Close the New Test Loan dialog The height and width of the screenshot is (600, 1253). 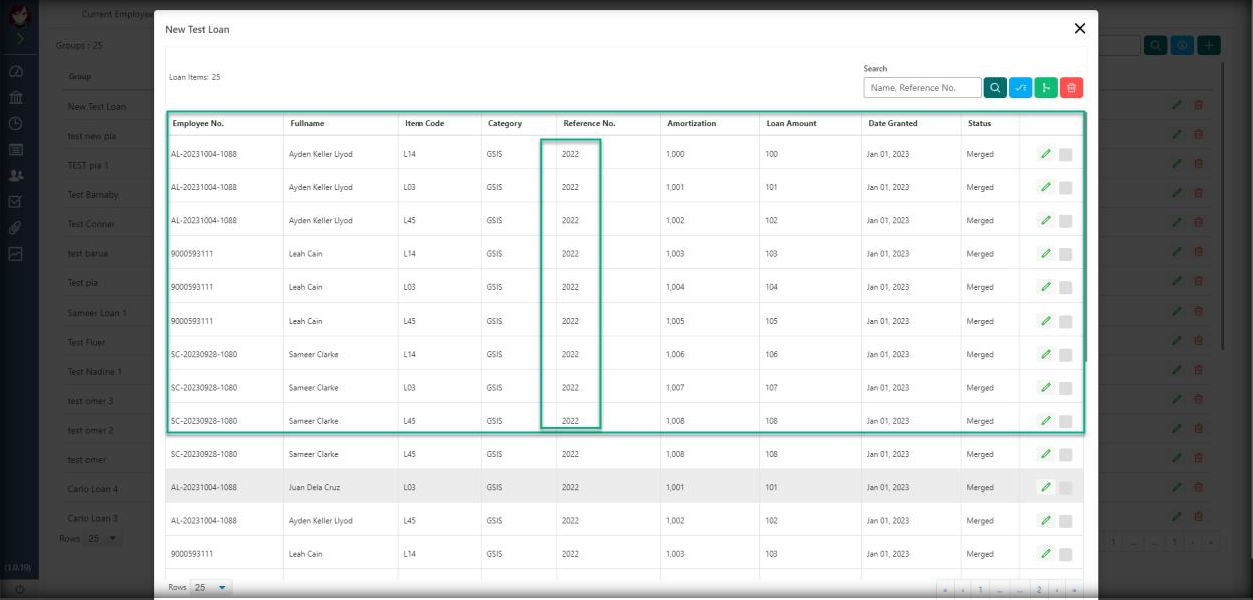click(x=1079, y=29)
